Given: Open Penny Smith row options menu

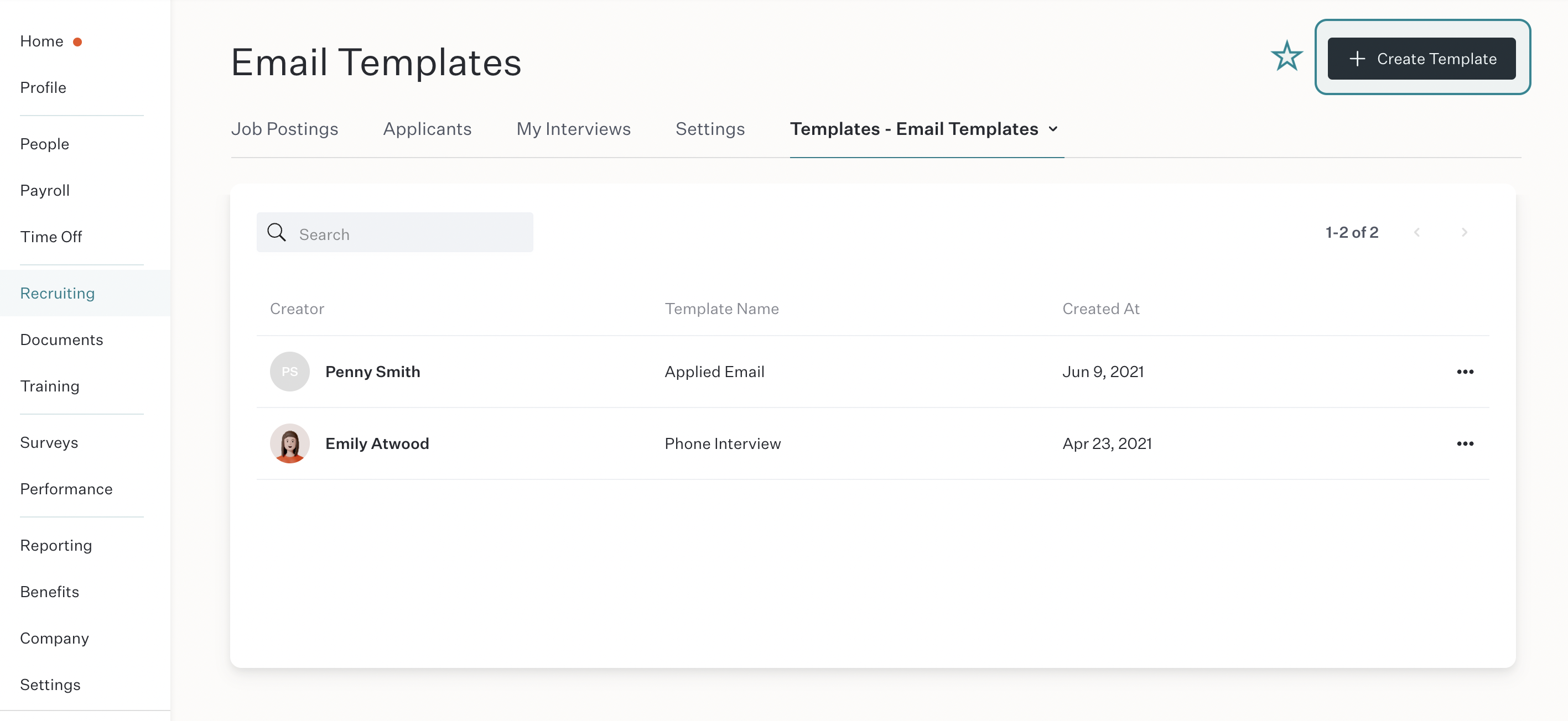Looking at the screenshot, I should 1465,372.
